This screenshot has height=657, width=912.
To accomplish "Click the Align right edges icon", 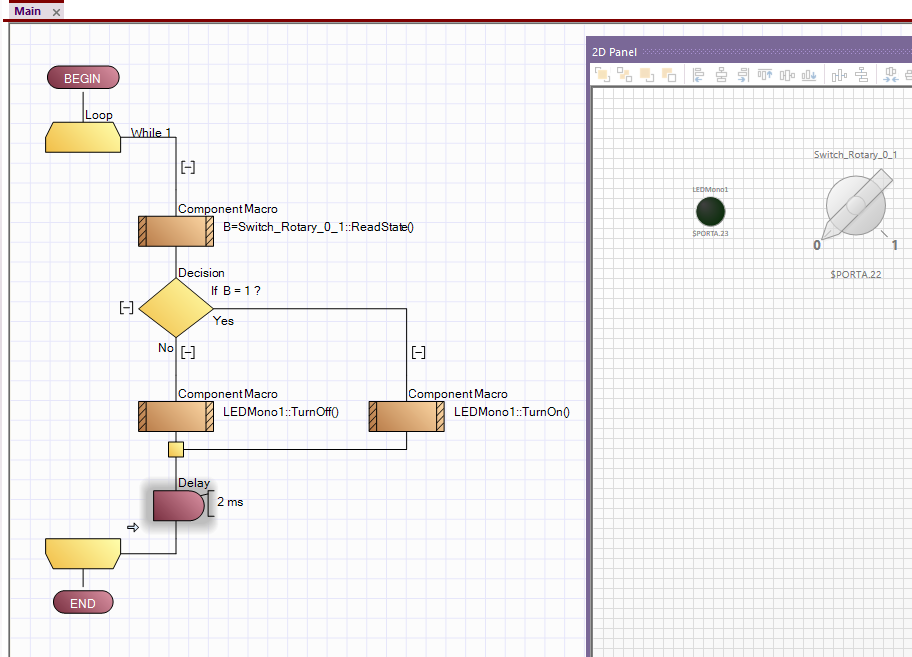I will (743, 75).
